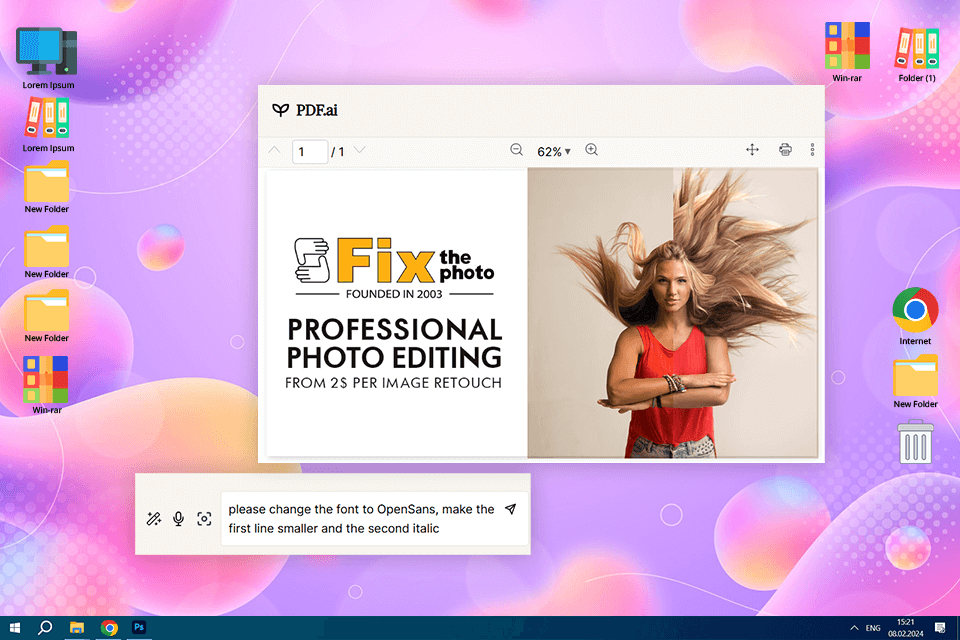Image resolution: width=960 pixels, height=640 pixels.
Task: Go to next page with down chevron
Action: coord(359,149)
